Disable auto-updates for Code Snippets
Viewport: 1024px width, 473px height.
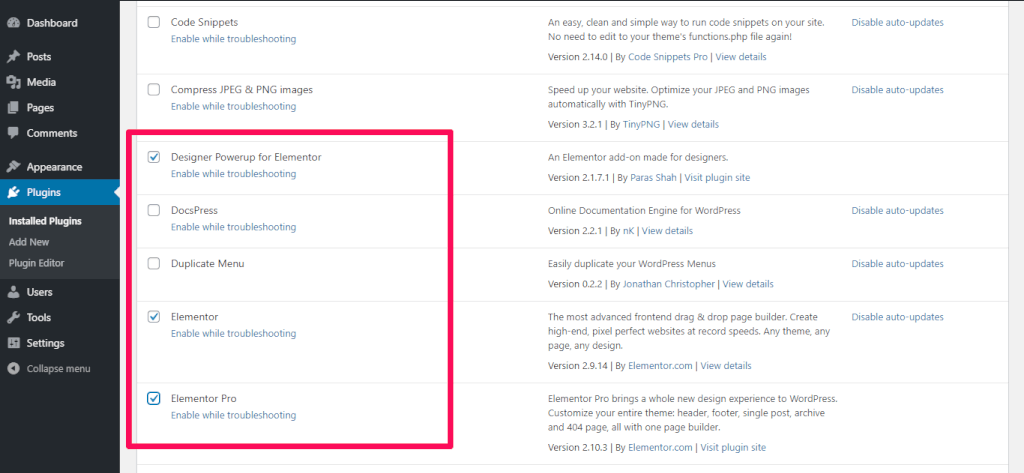pos(897,22)
